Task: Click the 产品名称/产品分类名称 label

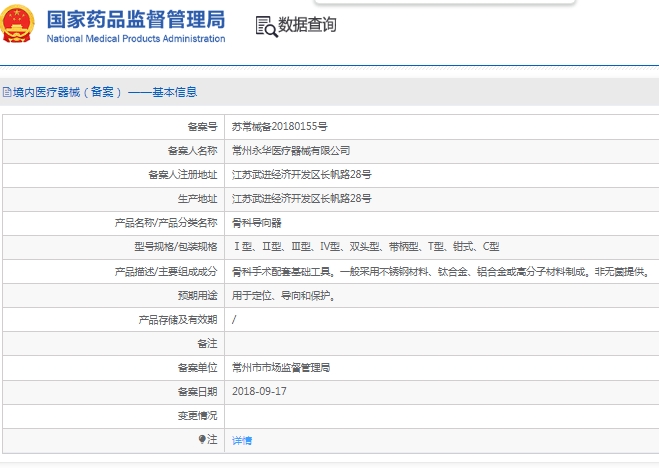Action: click(x=166, y=223)
